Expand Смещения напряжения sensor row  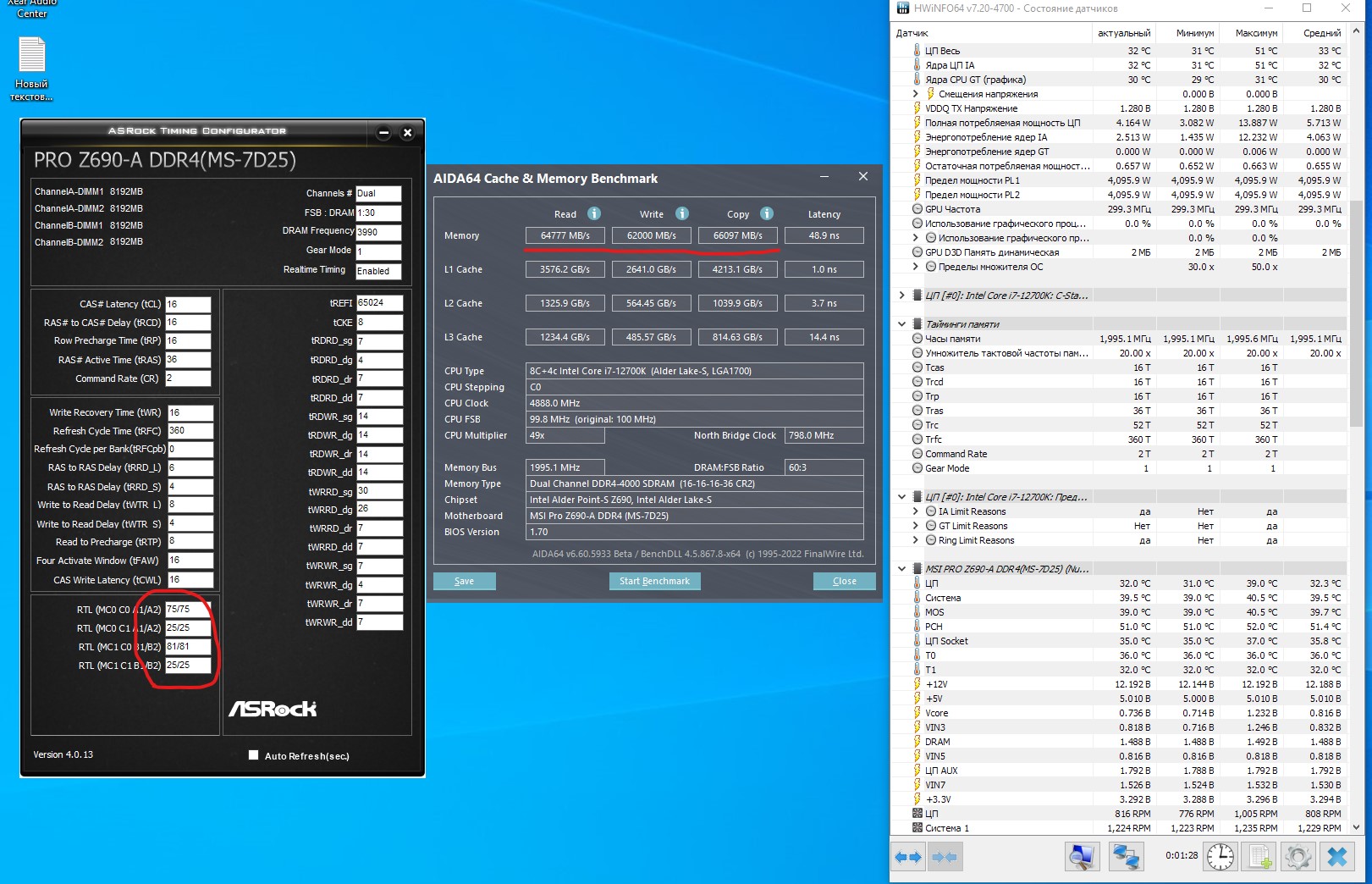click(x=915, y=94)
